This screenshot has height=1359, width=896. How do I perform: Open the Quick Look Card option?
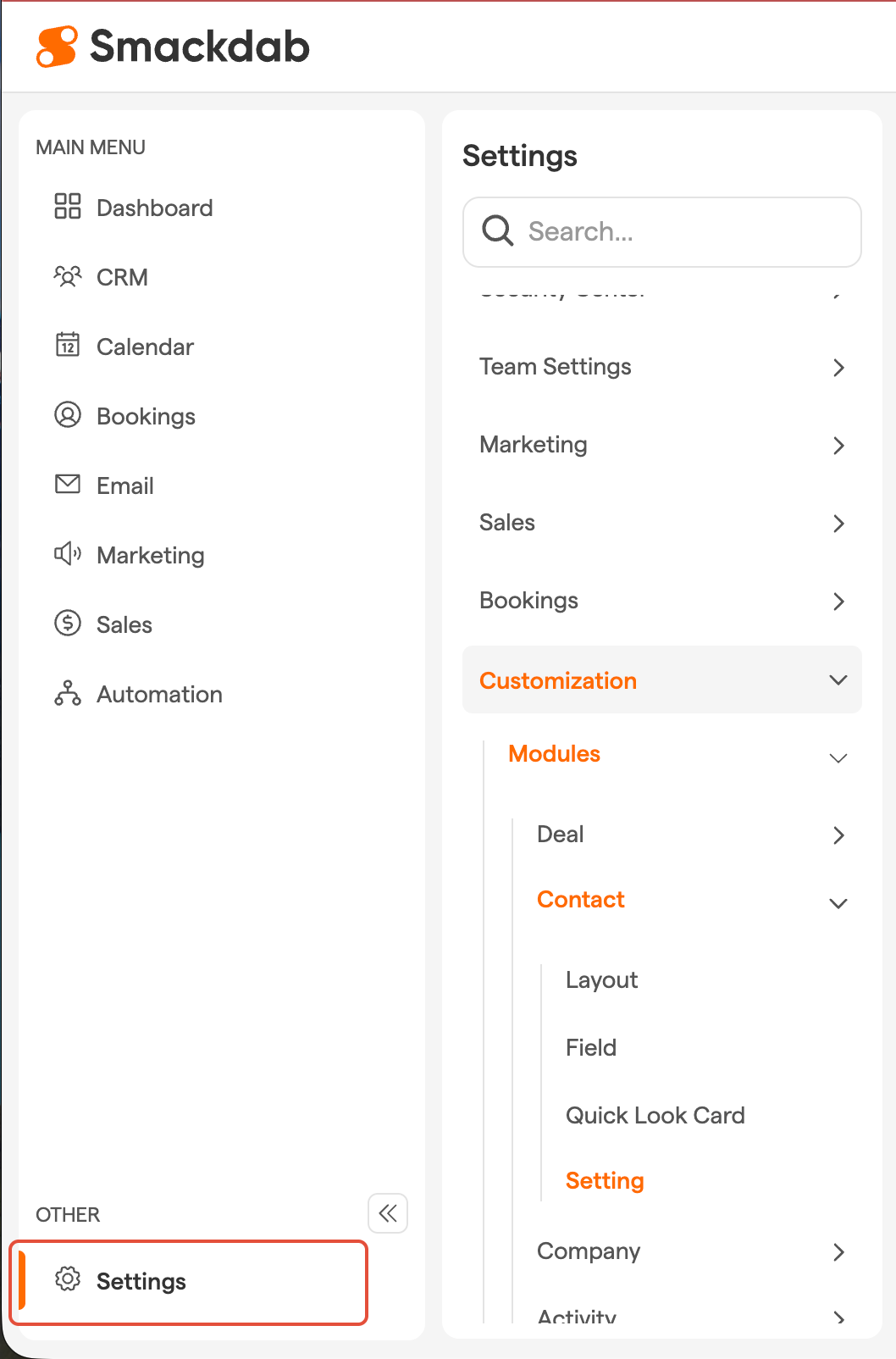655,1115
